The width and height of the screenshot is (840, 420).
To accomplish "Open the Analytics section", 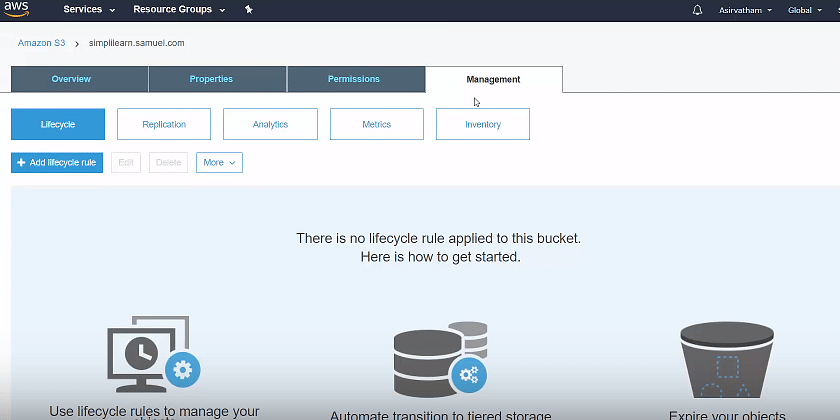I will (270, 124).
